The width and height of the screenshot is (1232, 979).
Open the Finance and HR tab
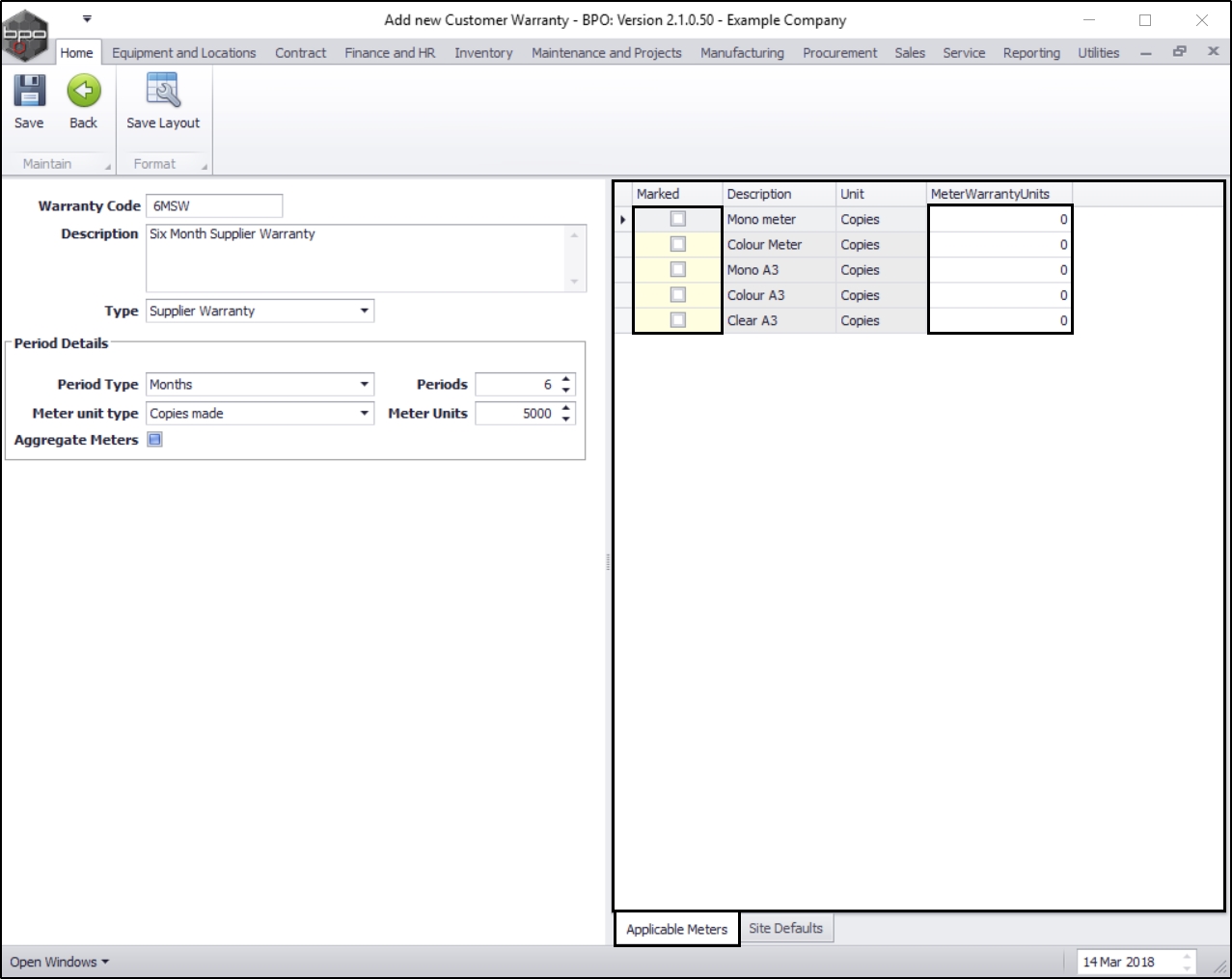pos(390,53)
